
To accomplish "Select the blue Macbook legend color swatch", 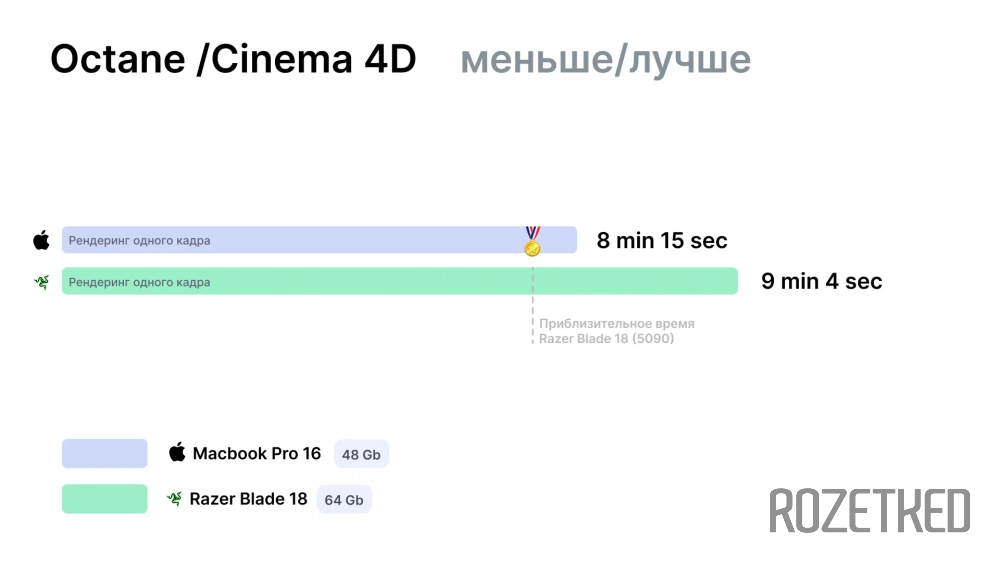I will click(x=105, y=453).
